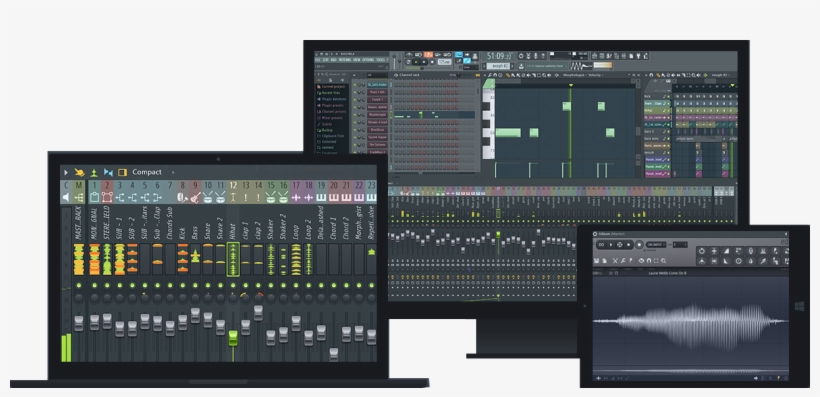
Task: Select the Chords Sub mixer track label
Action: click(170, 223)
